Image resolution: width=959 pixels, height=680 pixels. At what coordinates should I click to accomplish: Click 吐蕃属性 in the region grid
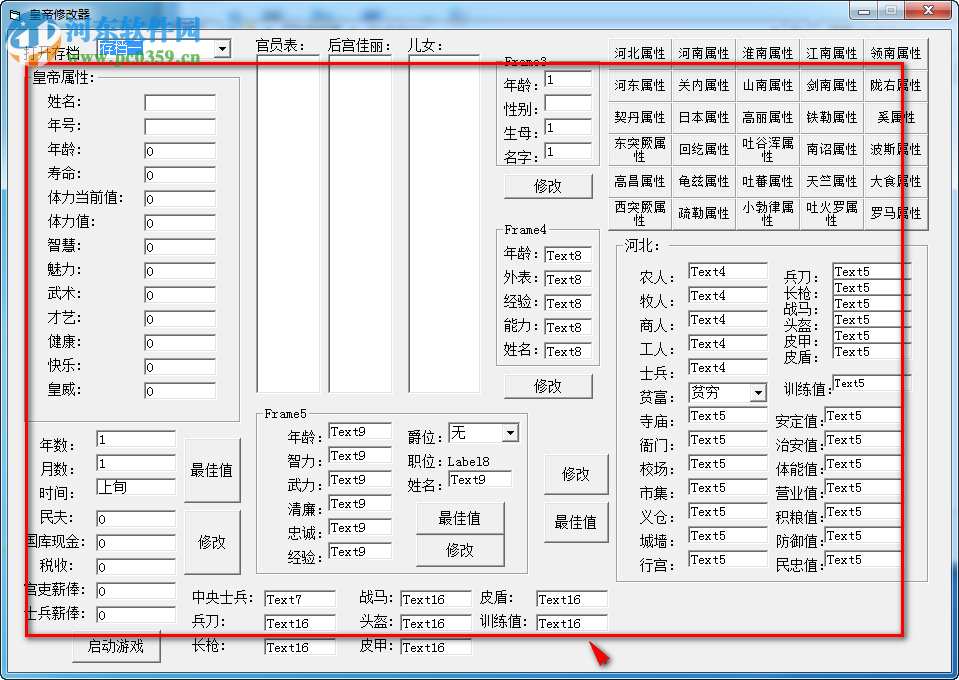coord(767,180)
